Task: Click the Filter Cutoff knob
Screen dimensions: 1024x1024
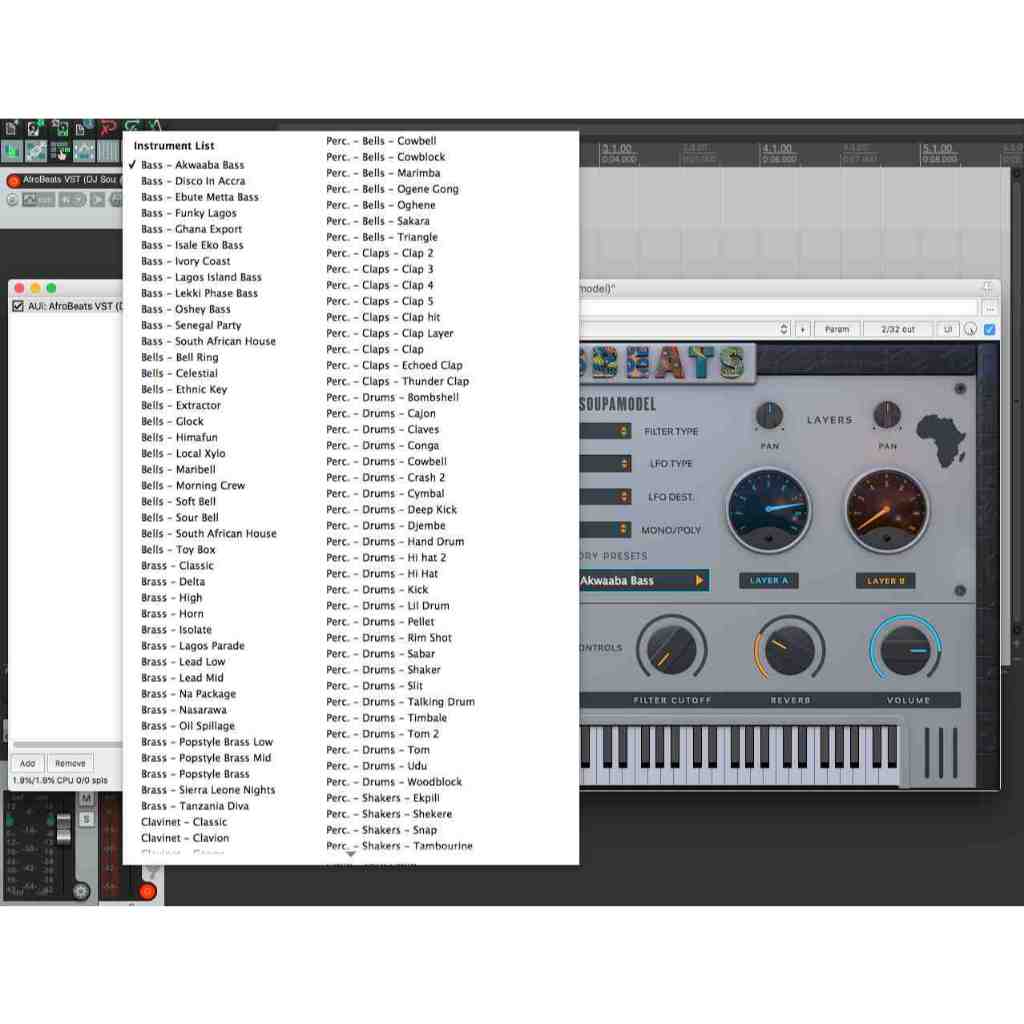Action: [671, 649]
